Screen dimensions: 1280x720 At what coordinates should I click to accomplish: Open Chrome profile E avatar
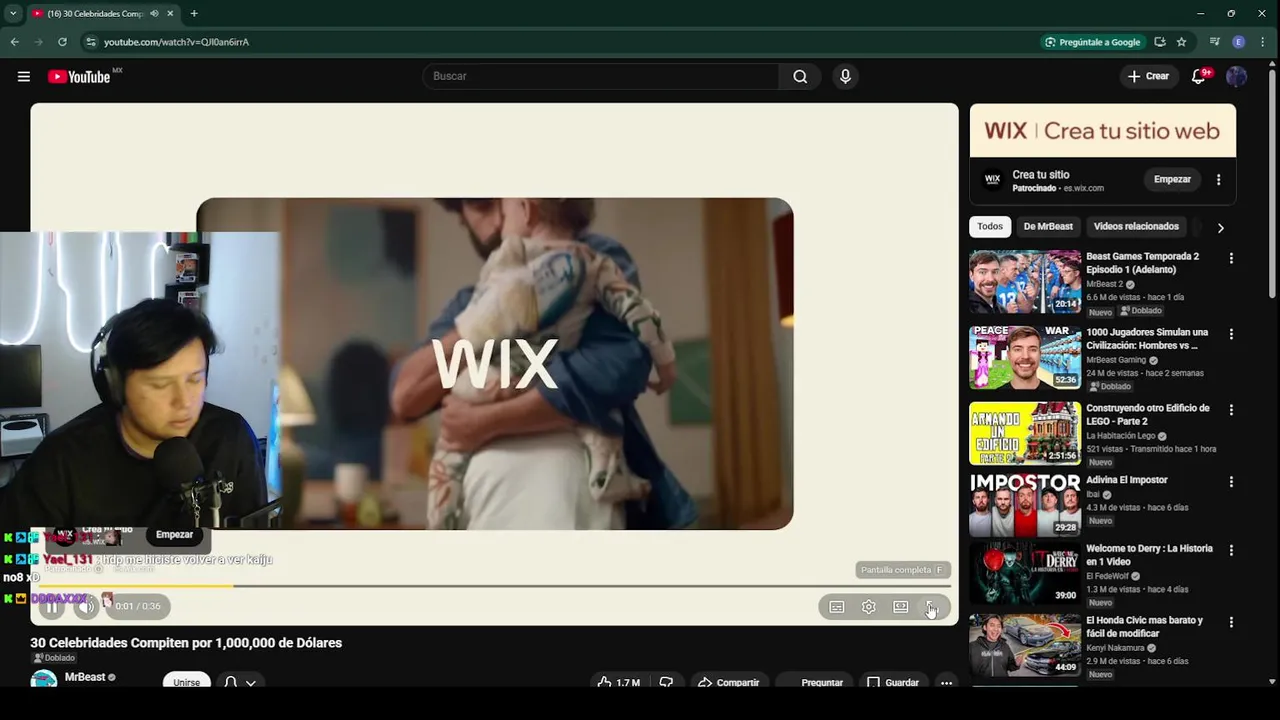[1238, 42]
